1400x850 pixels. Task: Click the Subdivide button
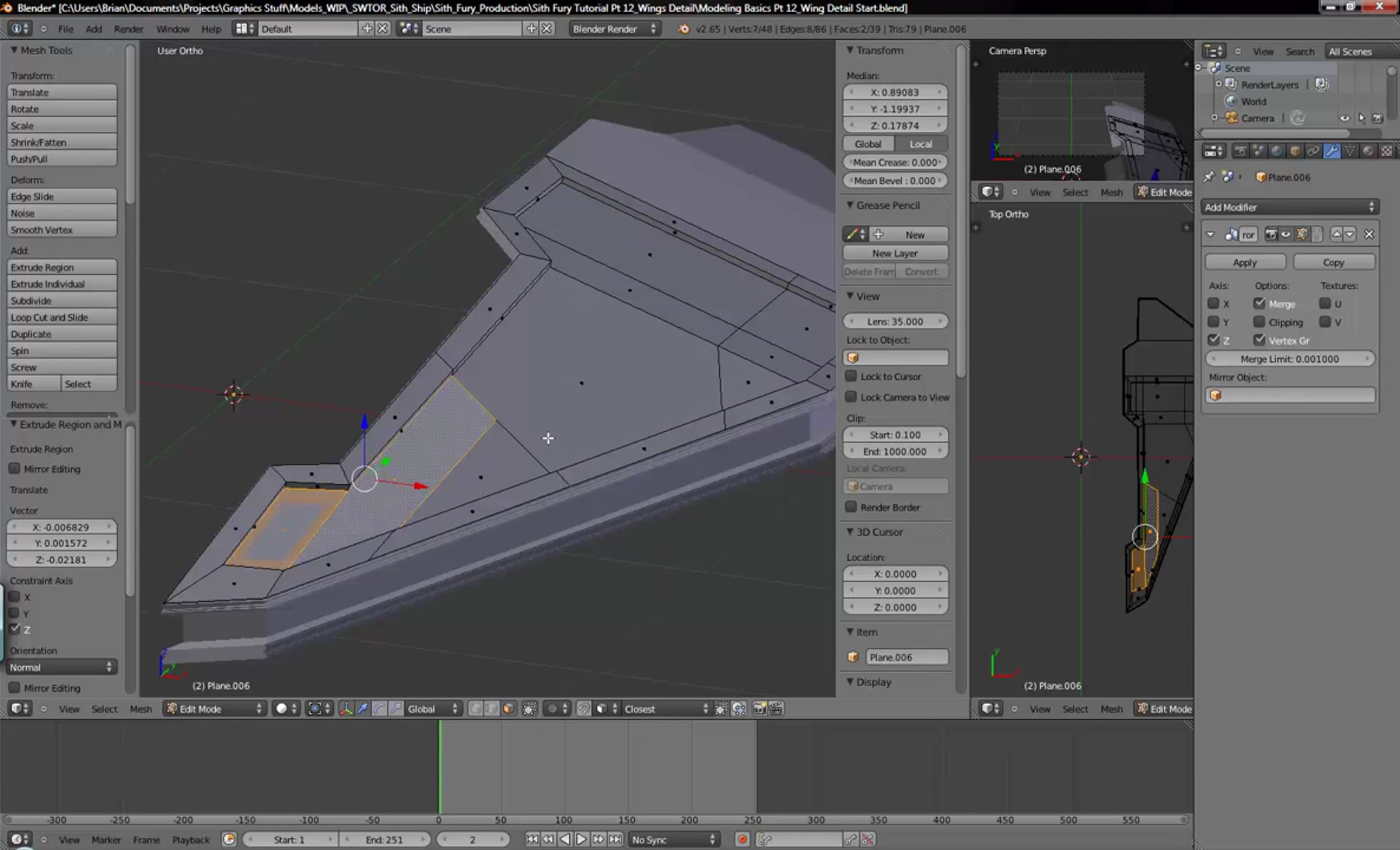pyautogui.click(x=62, y=300)
